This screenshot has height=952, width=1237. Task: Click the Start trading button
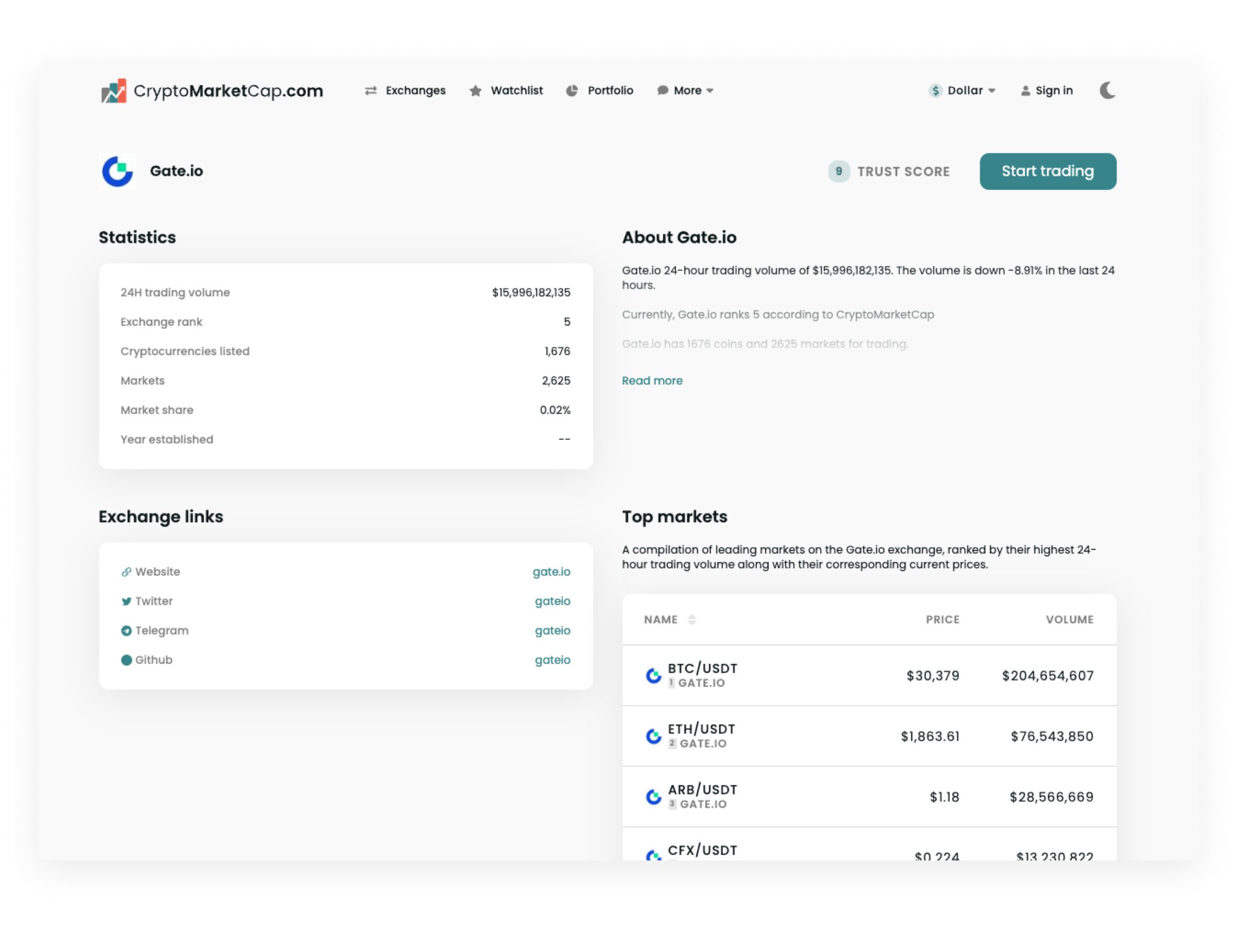pyautogui.click(x=1048, y=171)
